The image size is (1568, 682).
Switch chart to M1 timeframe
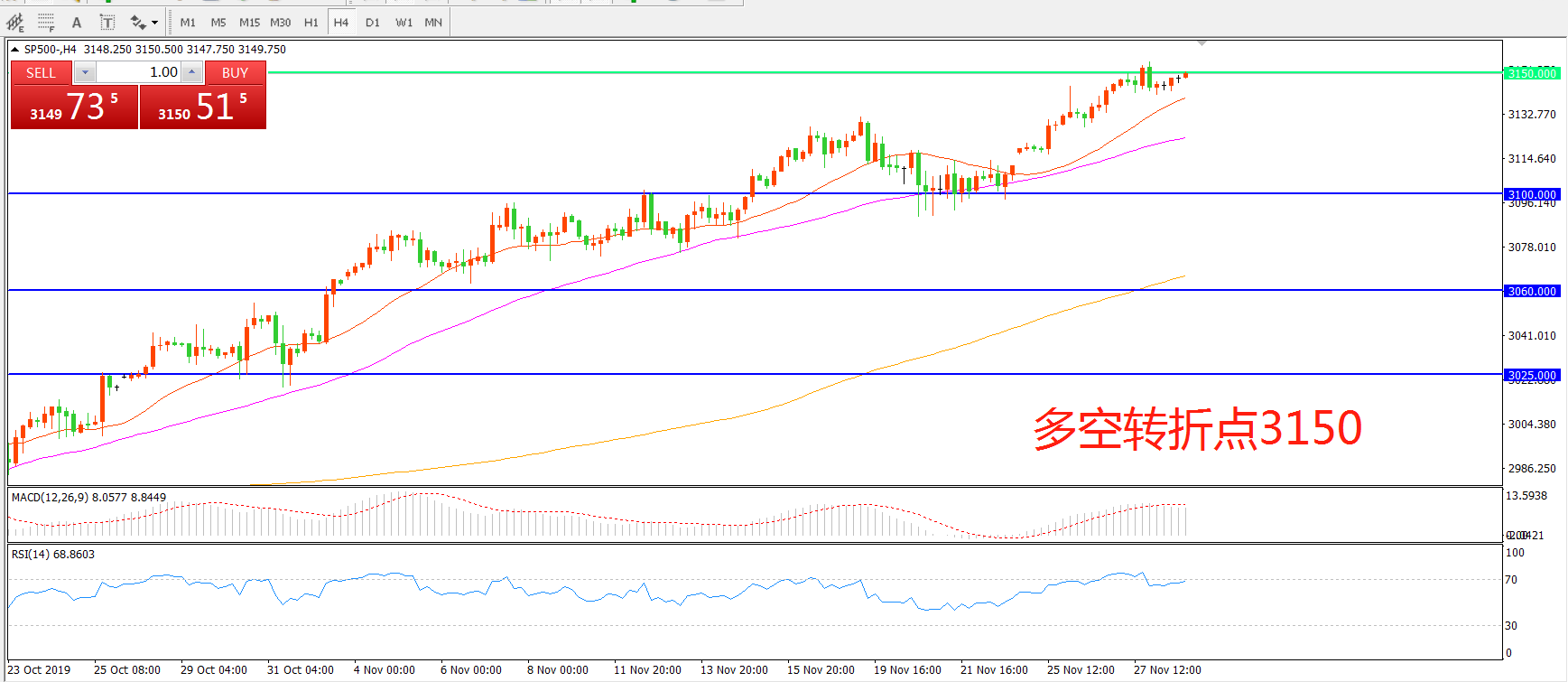coord(188,23)
